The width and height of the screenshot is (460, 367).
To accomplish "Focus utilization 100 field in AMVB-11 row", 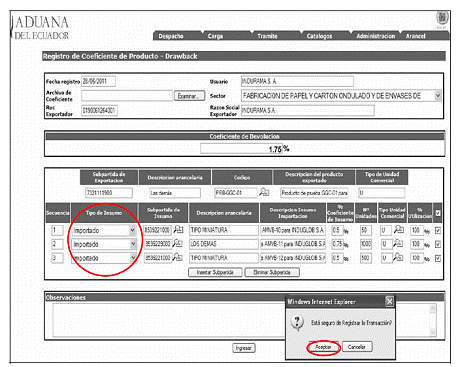I will pos(417,244).
